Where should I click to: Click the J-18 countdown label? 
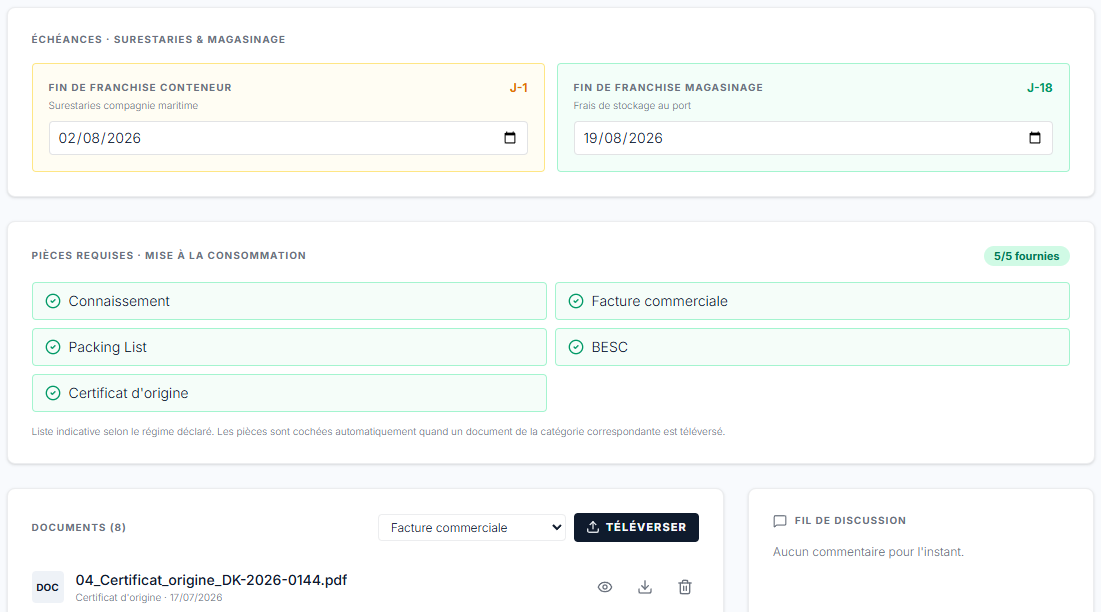pos(1039,88)
